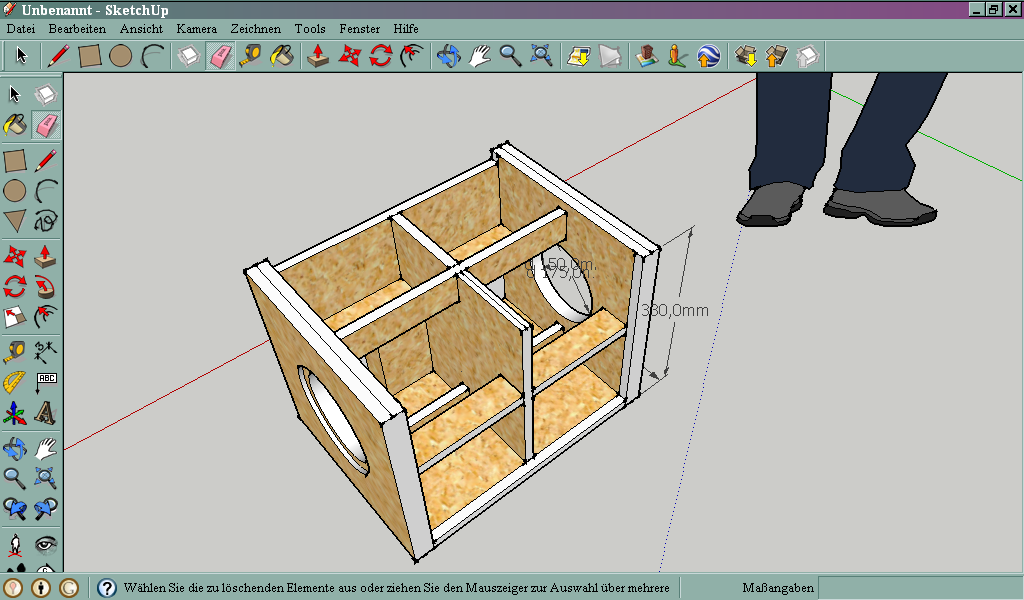The image size is (1024, 600).
Task: Click the Add Location map icon
Action: pyautogui.click(x=579, y=56)
